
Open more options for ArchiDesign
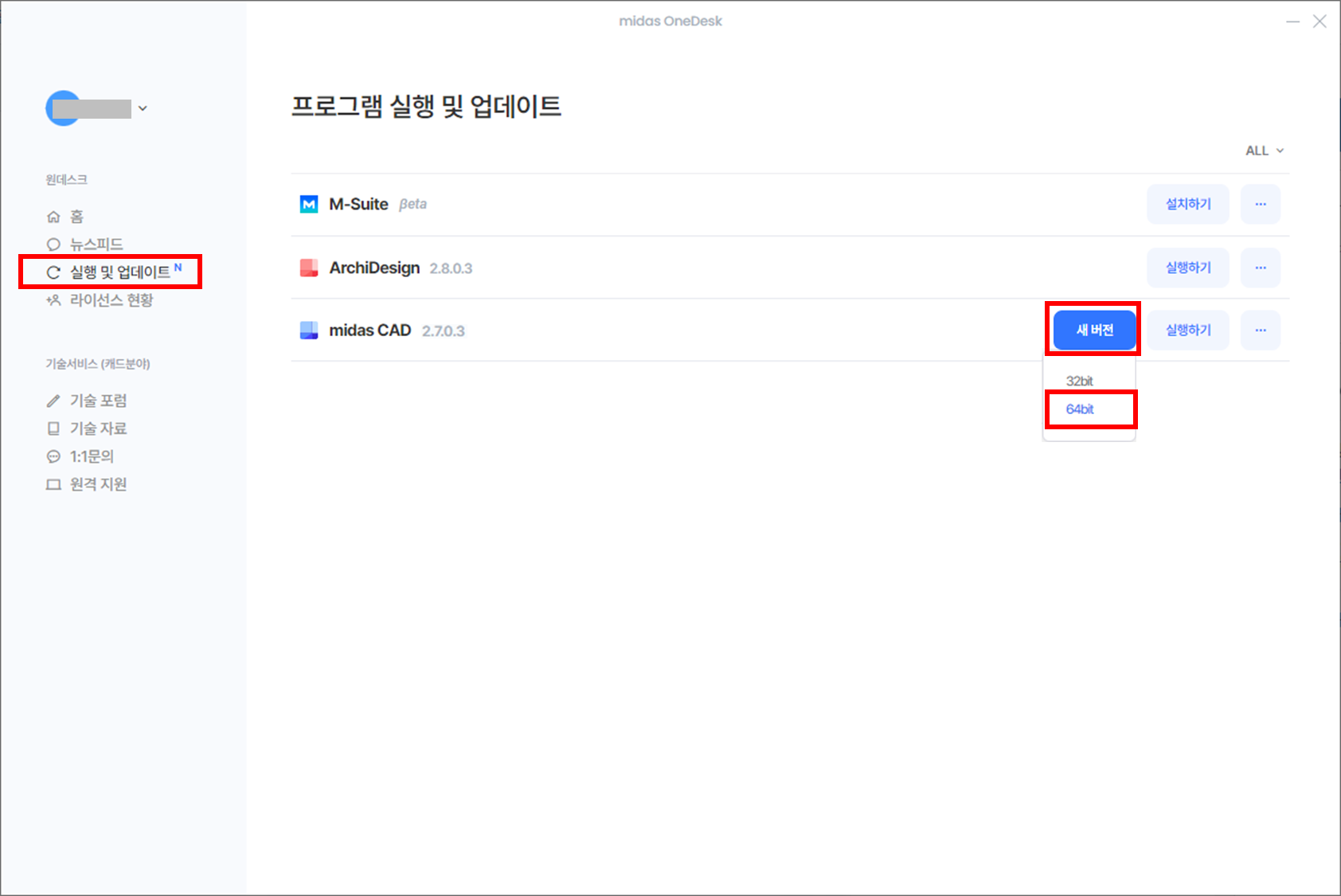click(x=1261, y=268)
